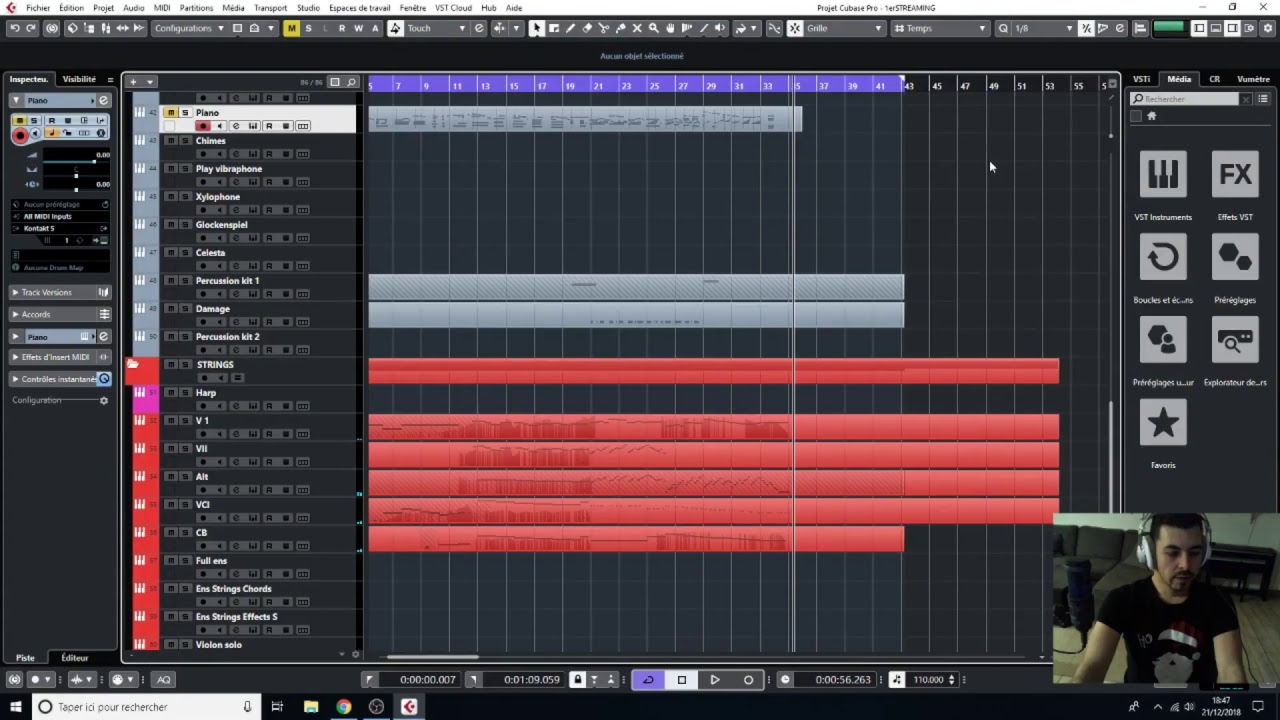Screen dimensions: 1280x720
Task: Switch to the Éditeur tab
Action: pos(75,658)
